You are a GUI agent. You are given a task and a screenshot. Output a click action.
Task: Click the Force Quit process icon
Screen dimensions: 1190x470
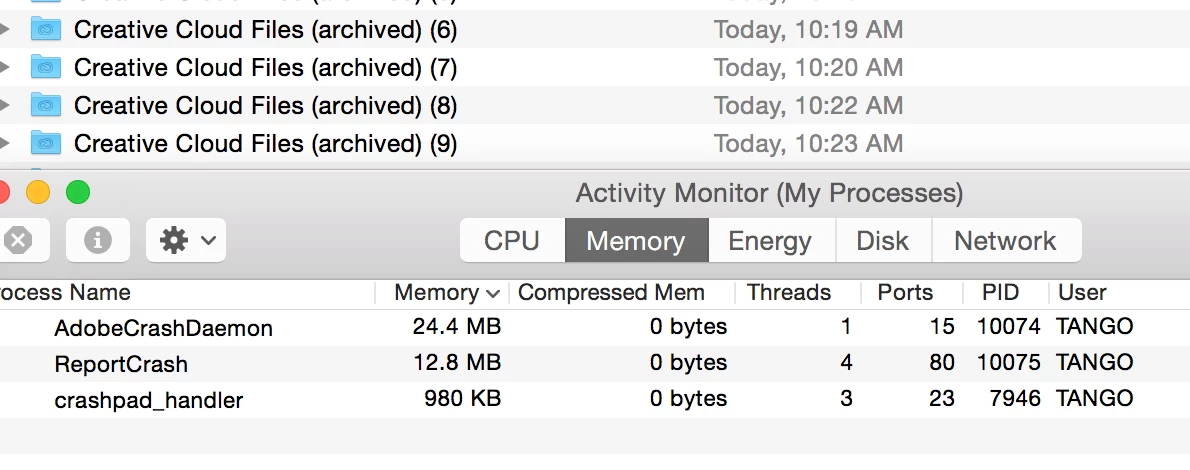(17, 240)
